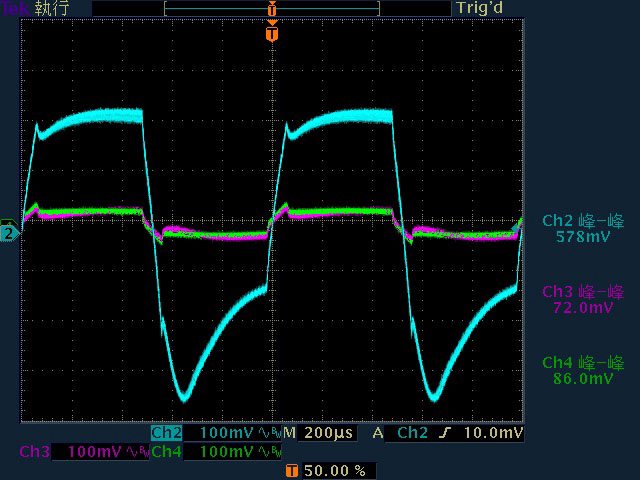Select the highlighted Ch2 channel label
The height and width of the screenshot is (480, 640).
pyautogui.click(x=167, y=433)
